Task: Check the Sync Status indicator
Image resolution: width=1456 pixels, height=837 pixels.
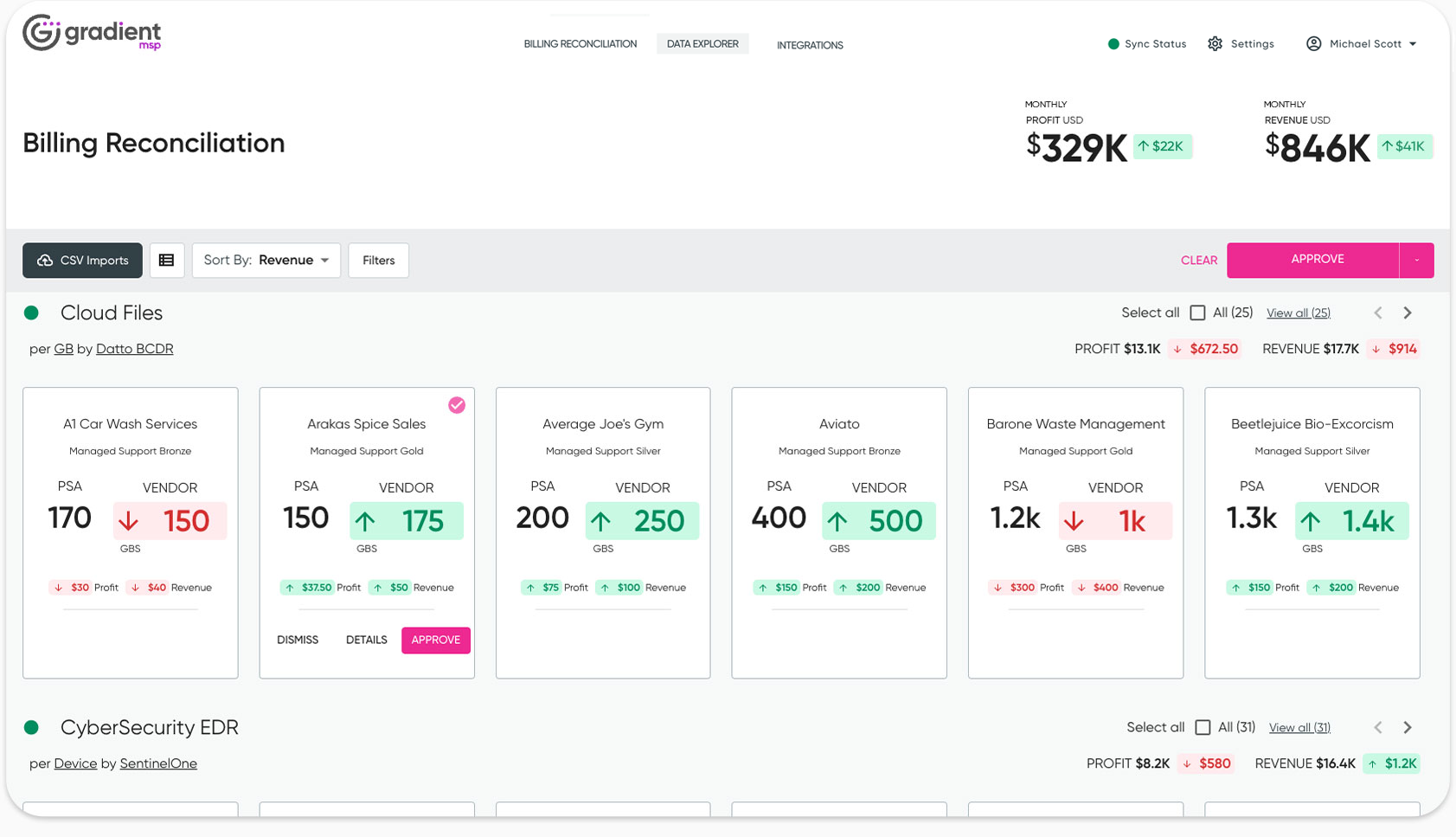Action: (1147, 43)
